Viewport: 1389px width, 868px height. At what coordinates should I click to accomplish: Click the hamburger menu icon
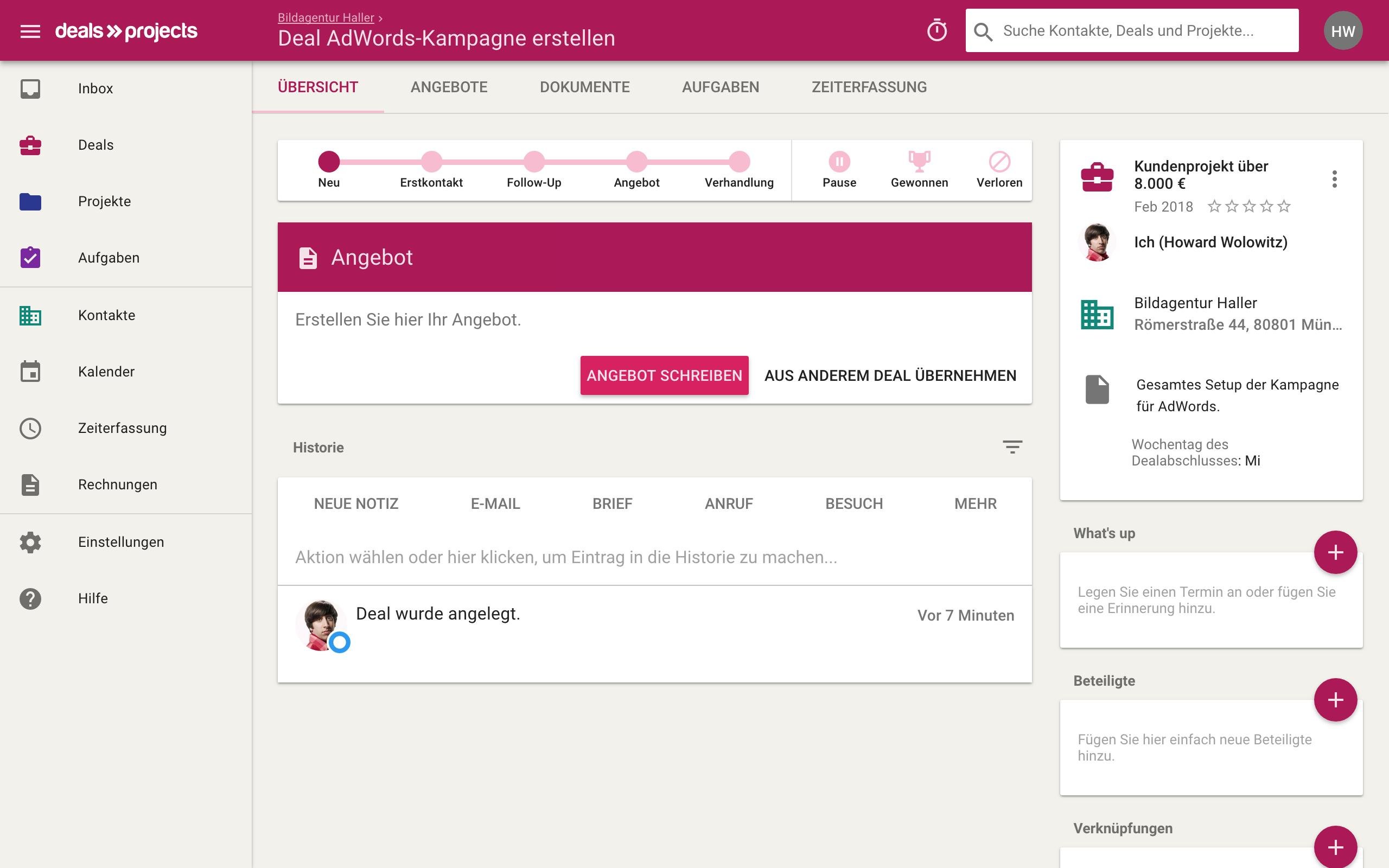(x=30, y=31)
